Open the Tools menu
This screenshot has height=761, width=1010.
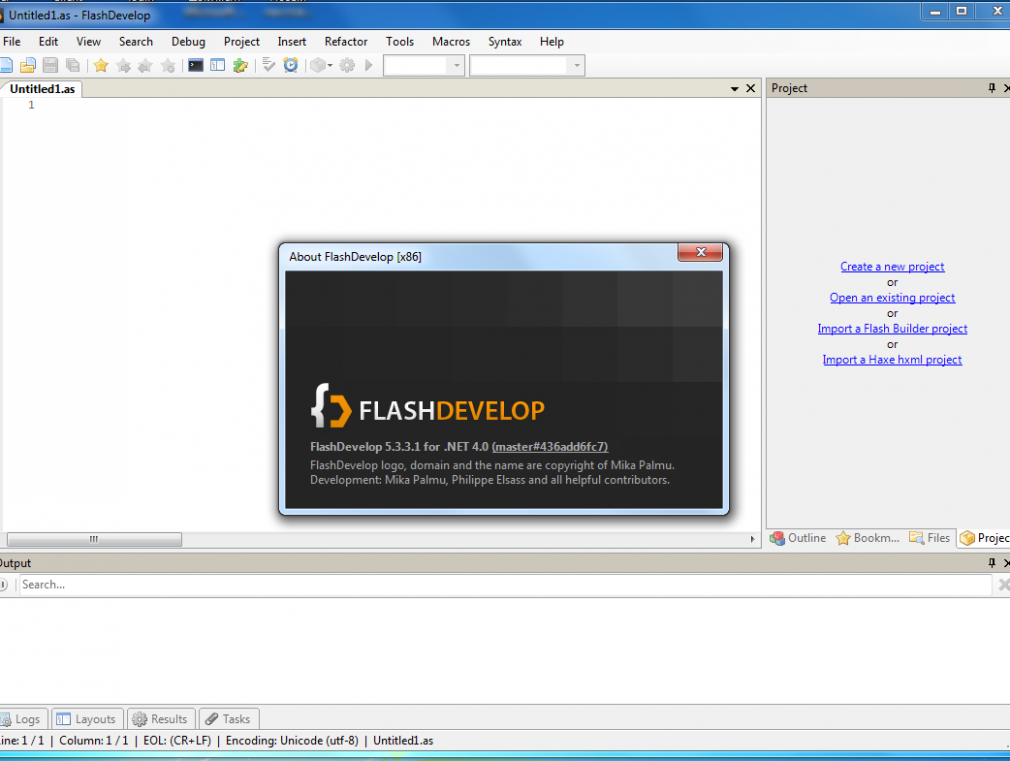[399, 41]
